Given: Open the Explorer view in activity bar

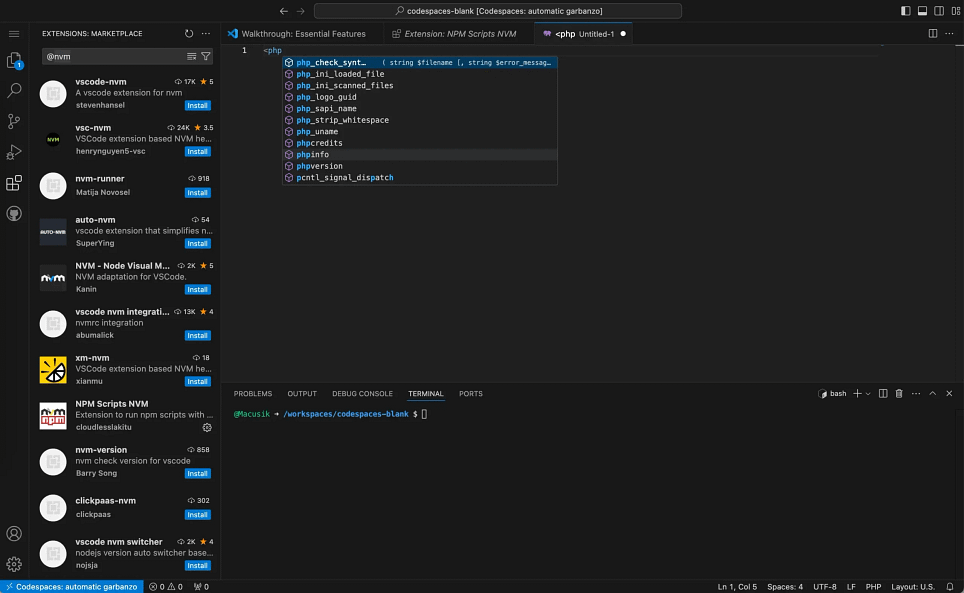Looking at the screenshot, I should [14, 60].
